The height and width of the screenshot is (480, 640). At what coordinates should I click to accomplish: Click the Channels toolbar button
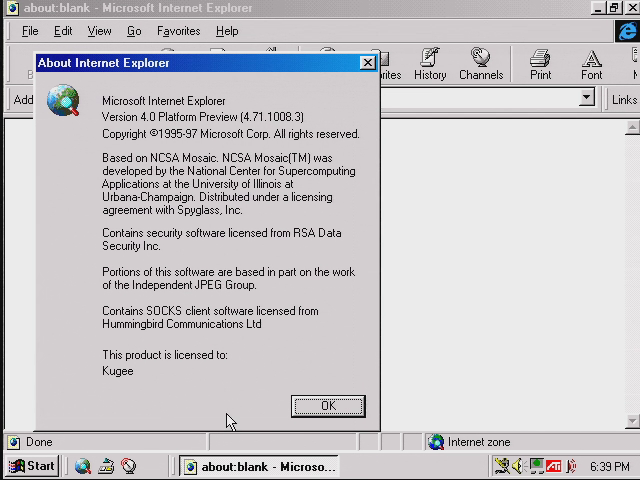click(x=481, y=64)
